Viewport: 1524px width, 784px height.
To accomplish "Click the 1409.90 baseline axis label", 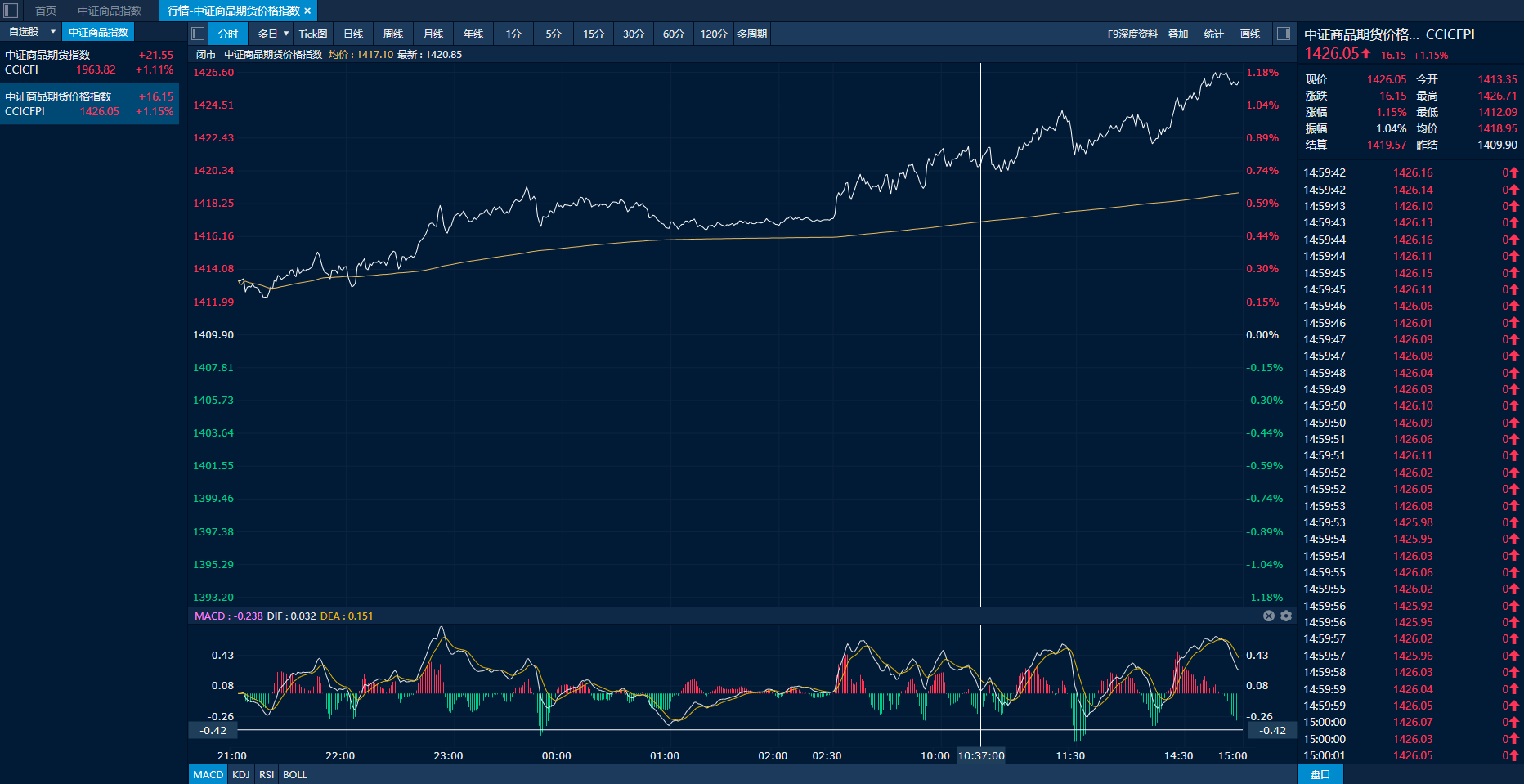I will coord(213,335).
